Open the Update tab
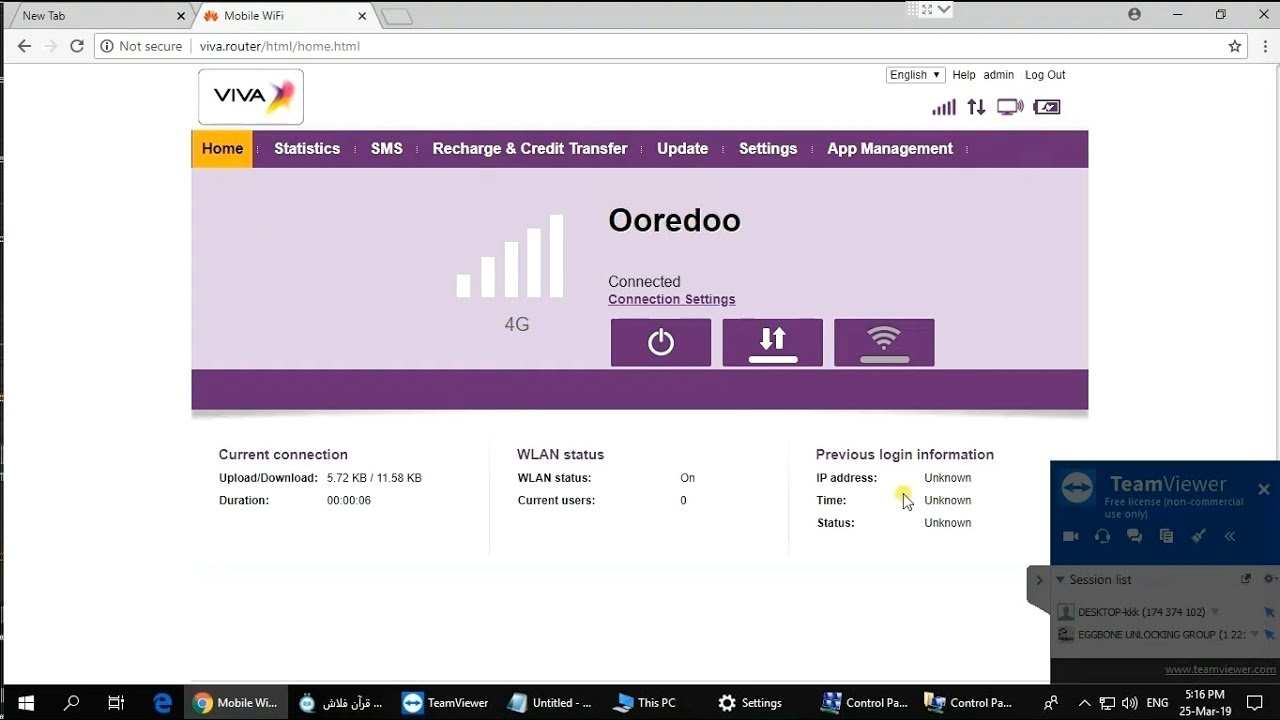The height and width of the screenshot is (720, 1280). point(683,149)
